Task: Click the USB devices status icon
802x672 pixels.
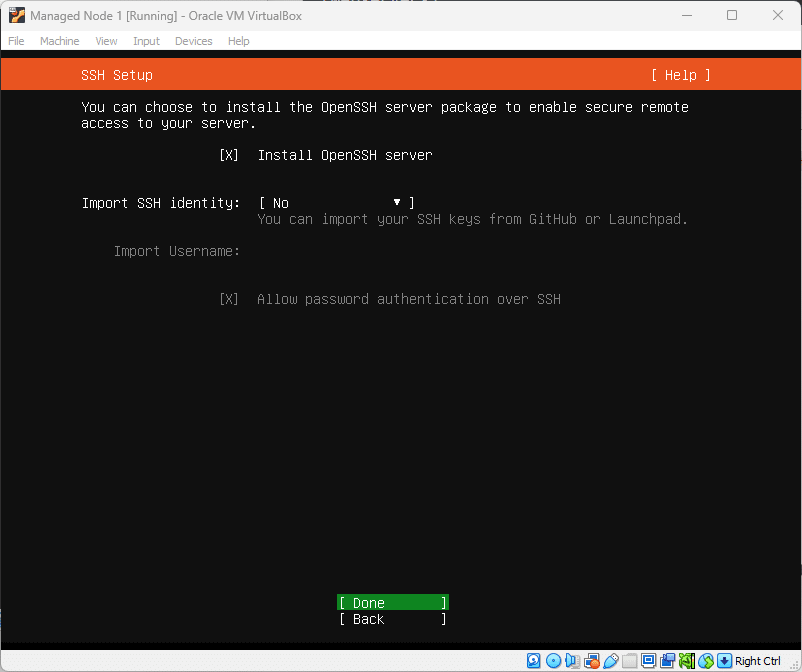Action: click(x=610, y=661)
